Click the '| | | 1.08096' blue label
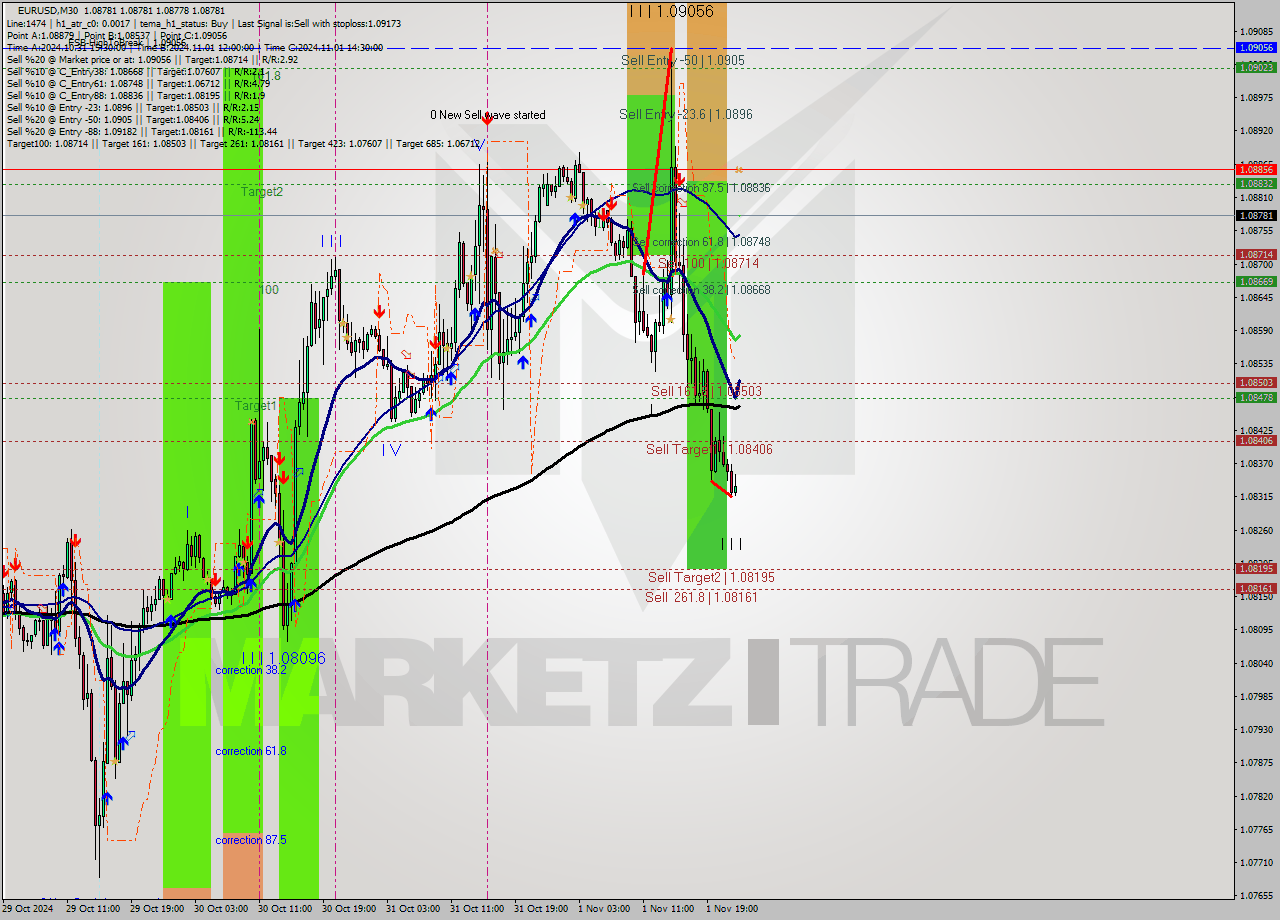 pos(283,658)
